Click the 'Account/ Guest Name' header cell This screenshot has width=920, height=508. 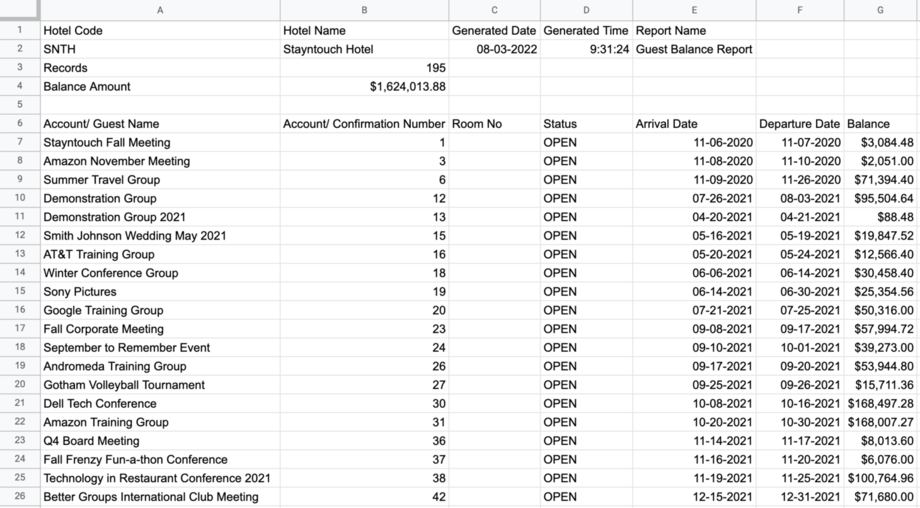(x=160, y=124)
